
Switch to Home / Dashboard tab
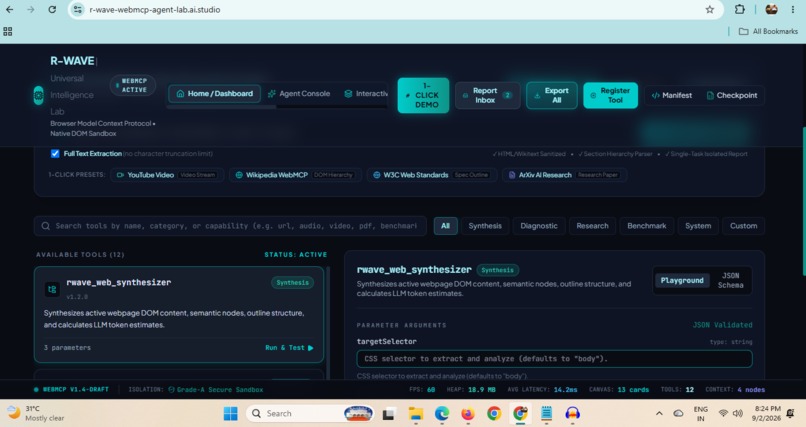click(214, 94)
